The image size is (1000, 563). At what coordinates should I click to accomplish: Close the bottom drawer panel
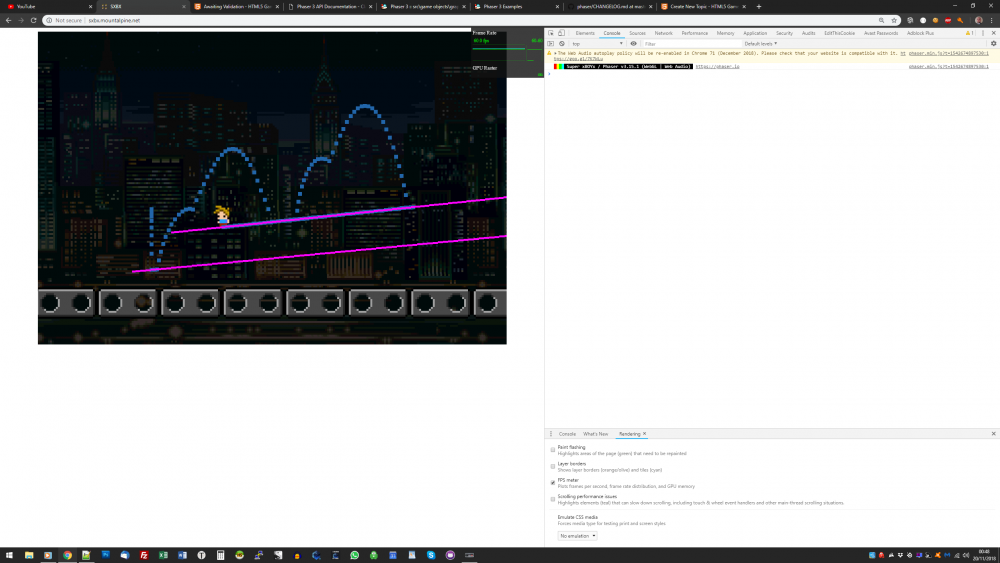[993, 434]
